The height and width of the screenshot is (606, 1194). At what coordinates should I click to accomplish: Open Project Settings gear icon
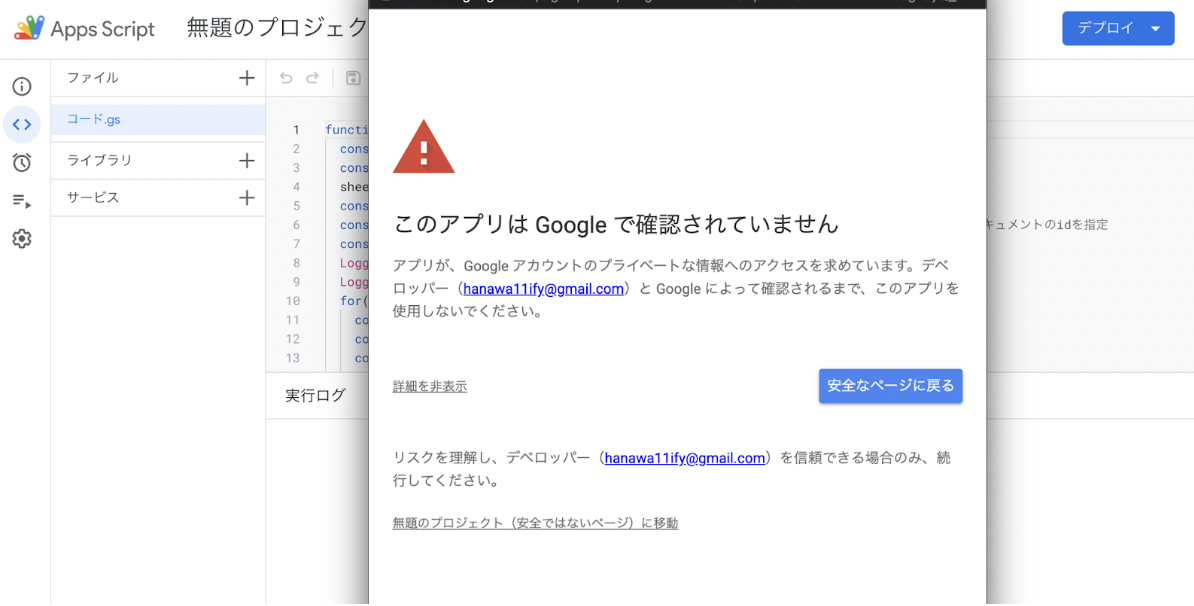click(22, 239)
